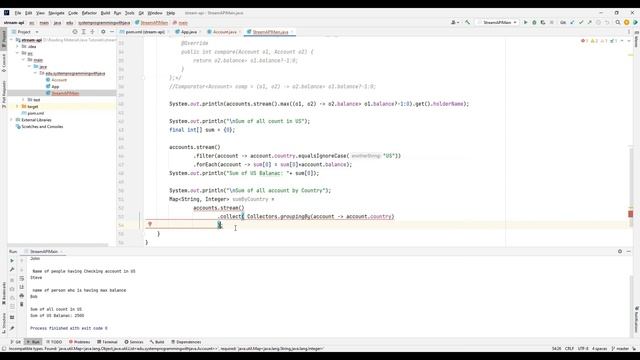Image resolution: width=640 pixels, height=360 pixels.
Task: Click the Bookmarks vertical sidebar tab
Action: point(4,293)
